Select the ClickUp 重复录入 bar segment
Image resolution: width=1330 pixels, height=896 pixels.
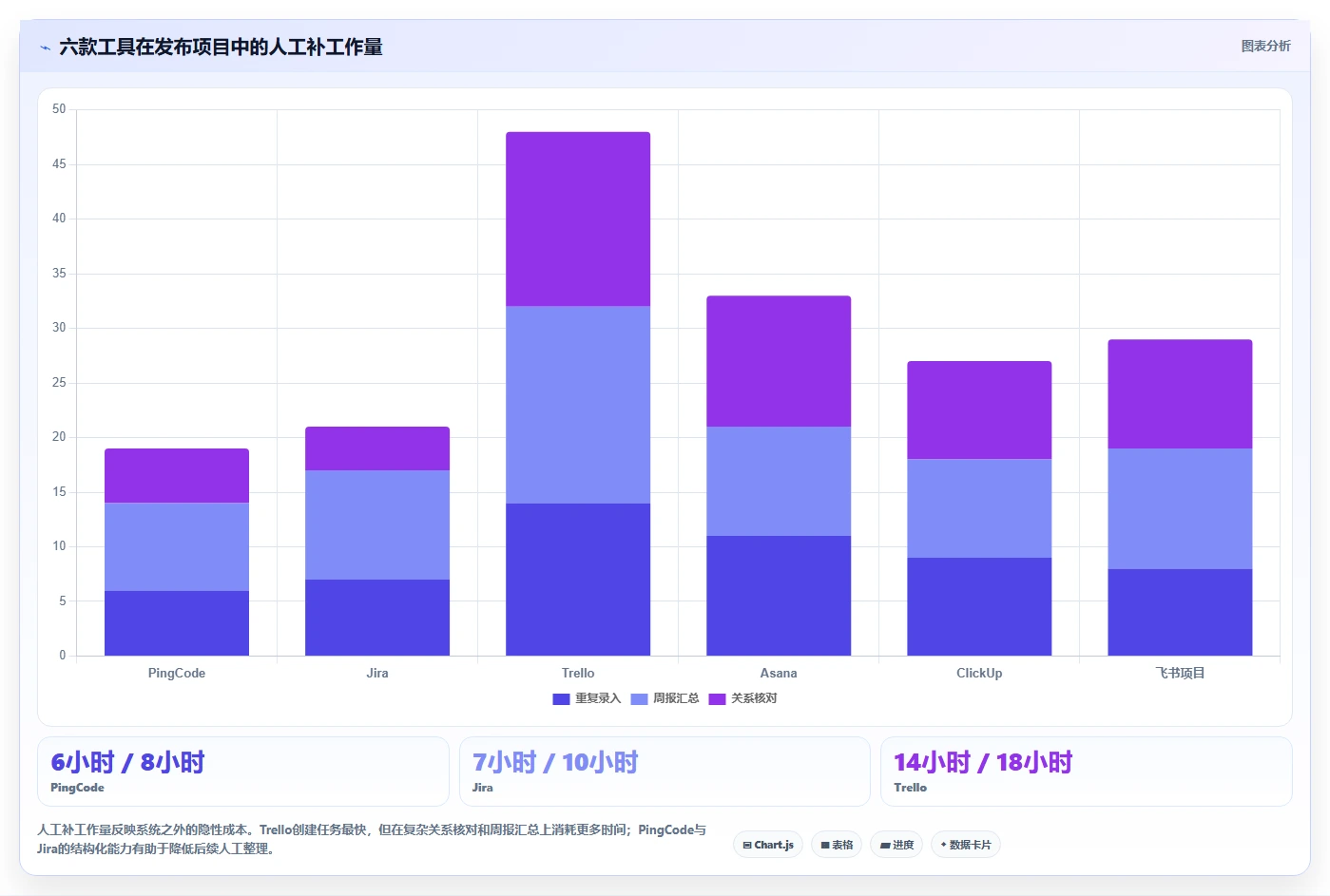pos(979,606)
